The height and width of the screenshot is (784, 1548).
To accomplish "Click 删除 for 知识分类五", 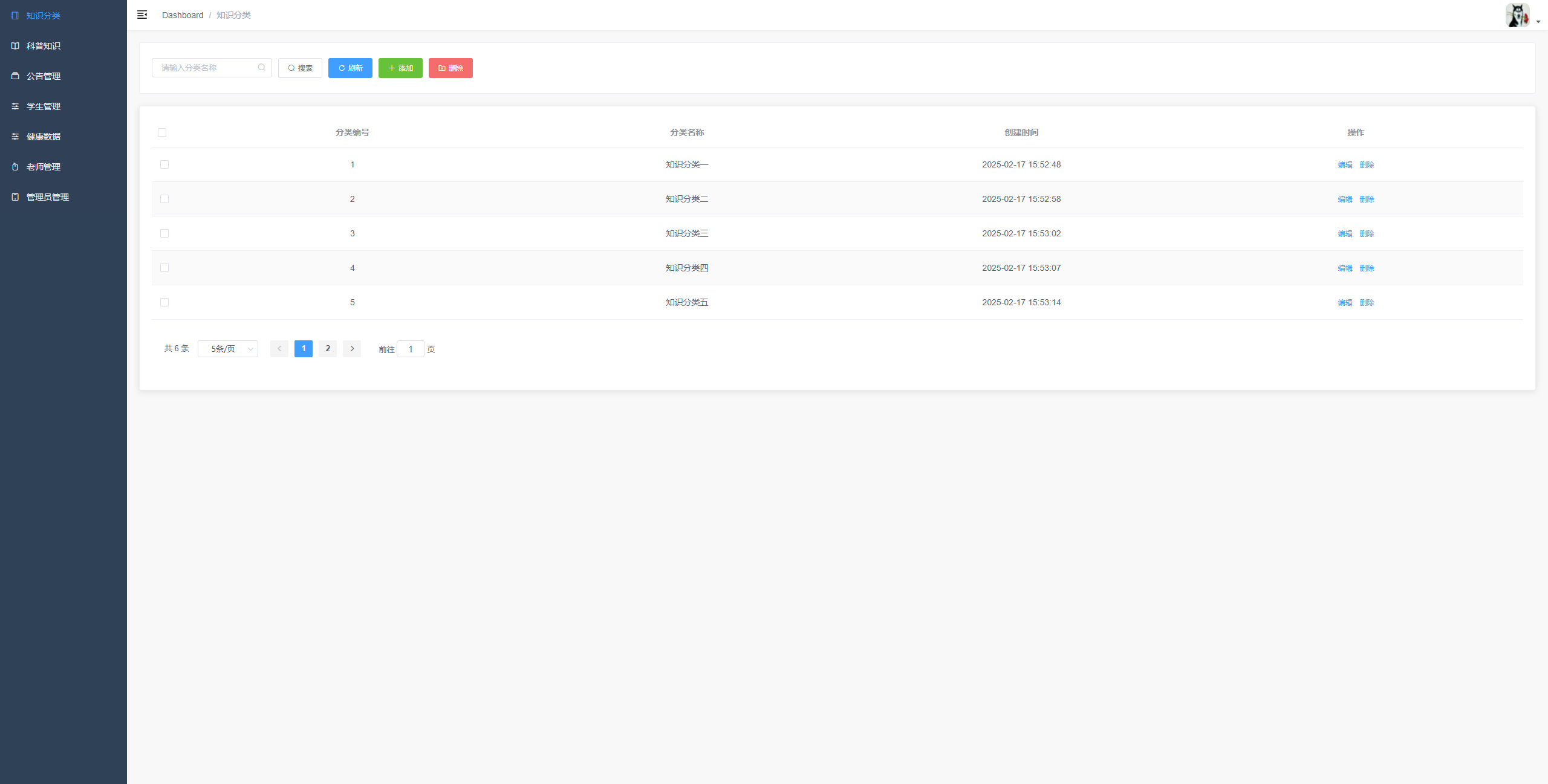I will (1367, 302).
